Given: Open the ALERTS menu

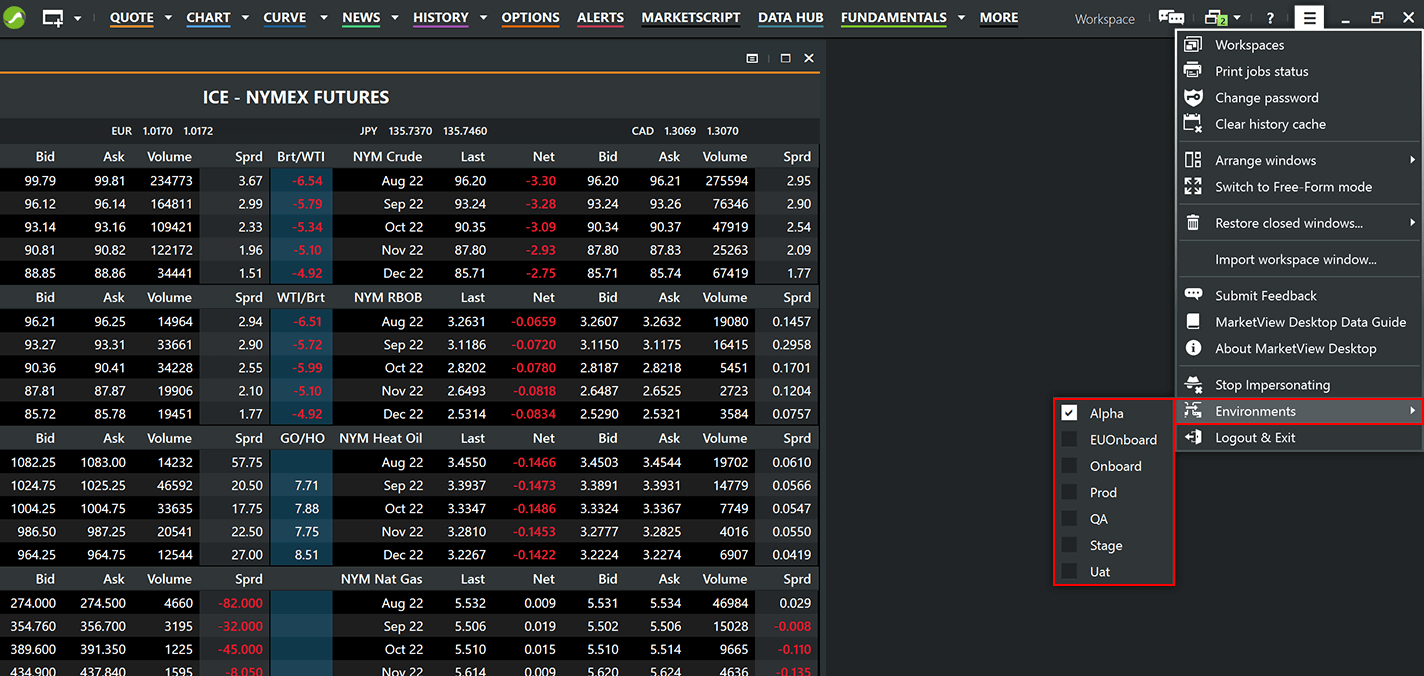Looking at the screenshot, I should pos(600,18).
